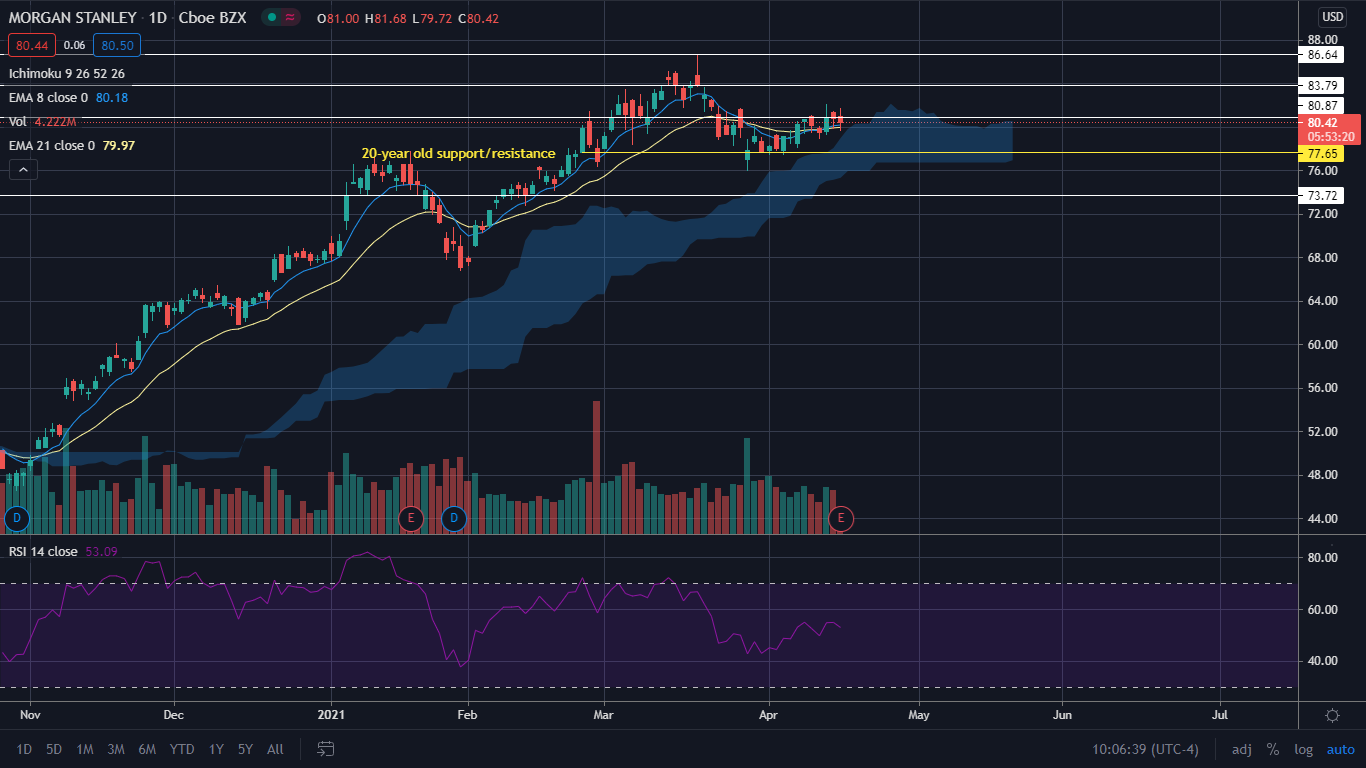Screen dimensions: 1366x768
Task: Select the 1Y time range
Action: click(216, 749)
